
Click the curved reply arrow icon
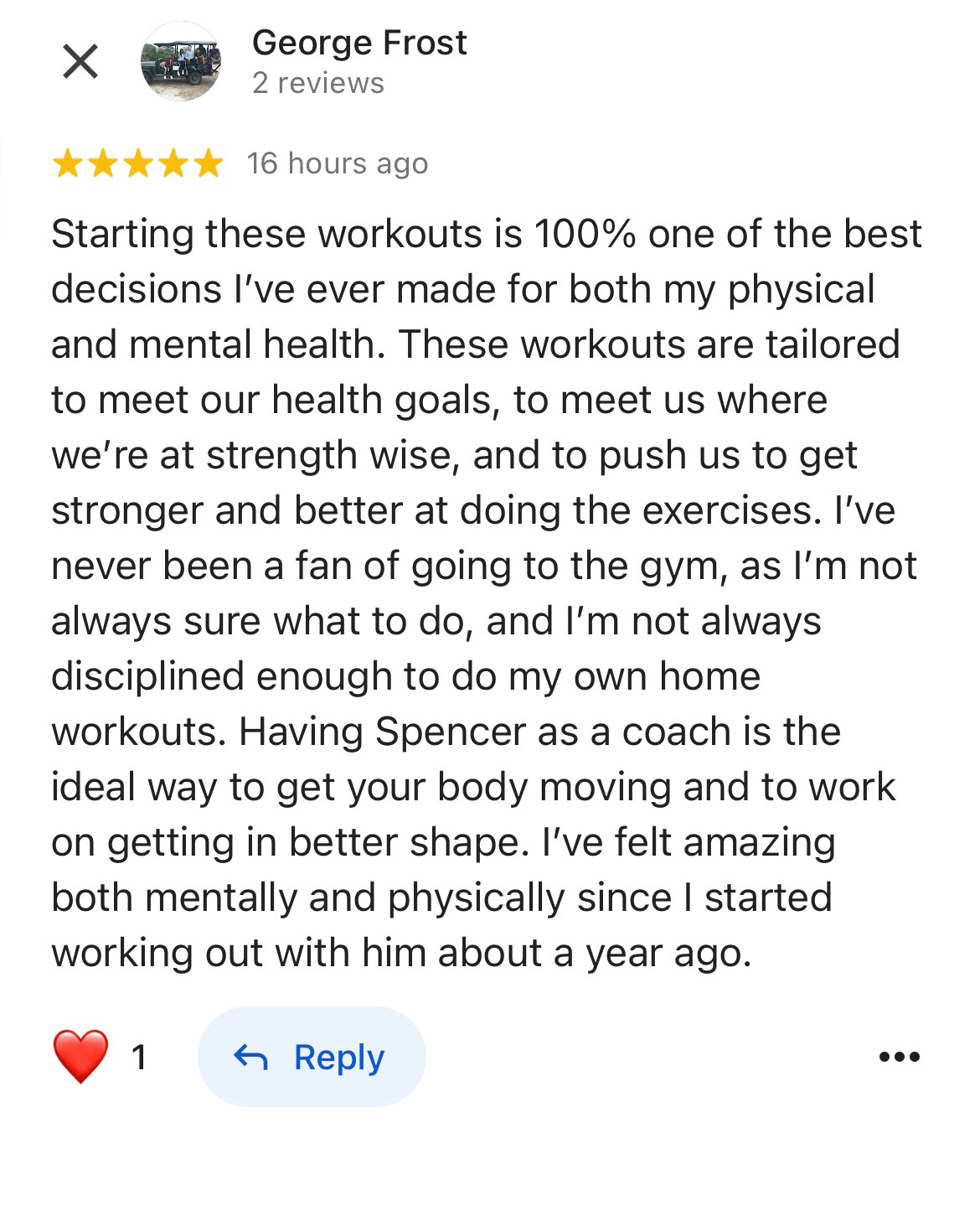[250, 1058]
